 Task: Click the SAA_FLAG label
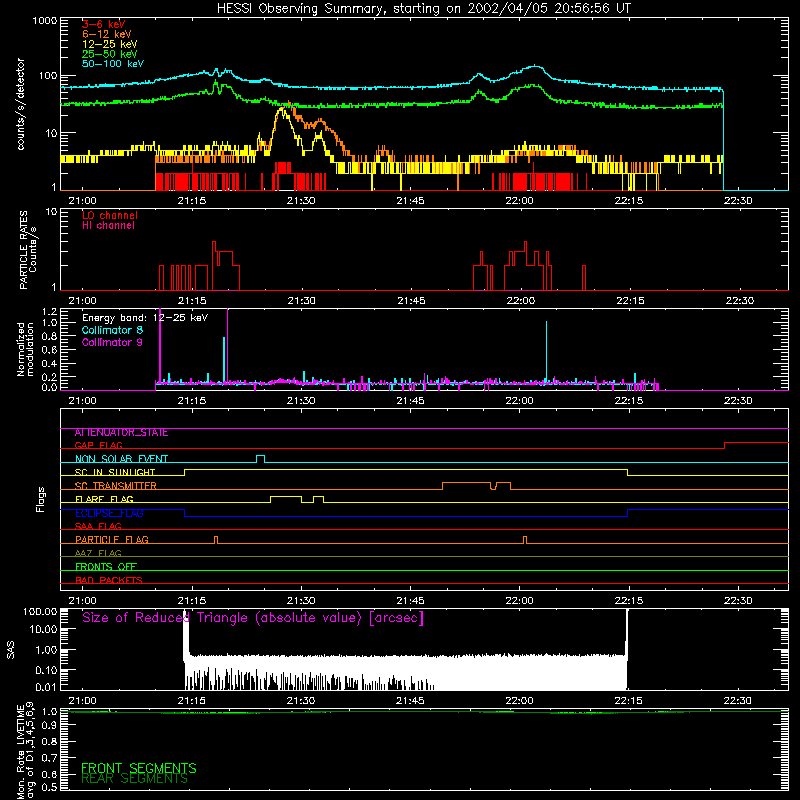point(98,527)
